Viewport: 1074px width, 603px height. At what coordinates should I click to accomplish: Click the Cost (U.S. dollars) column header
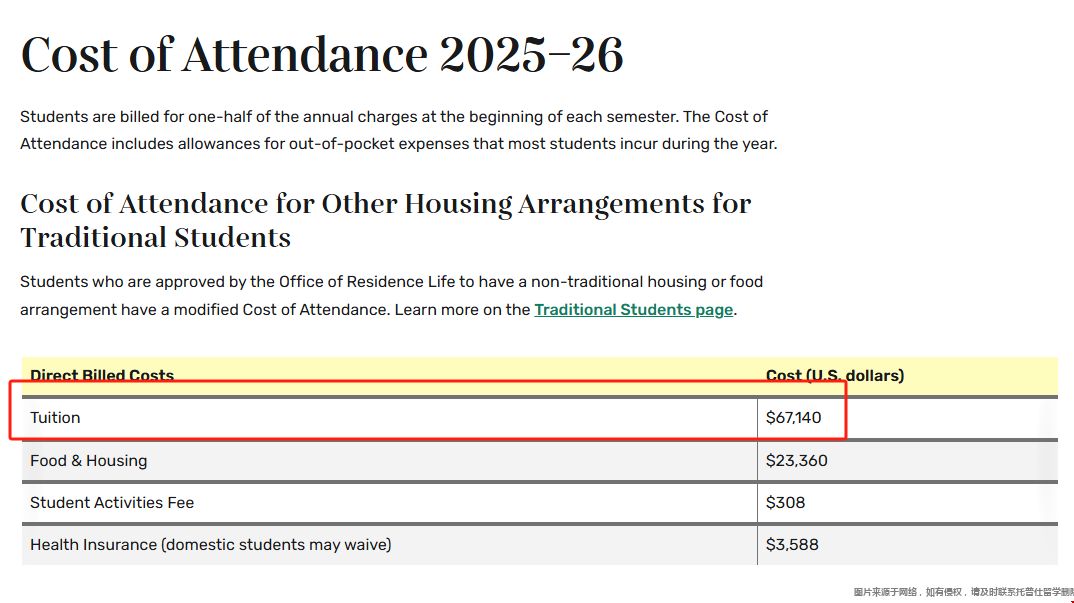coord(834,376)
